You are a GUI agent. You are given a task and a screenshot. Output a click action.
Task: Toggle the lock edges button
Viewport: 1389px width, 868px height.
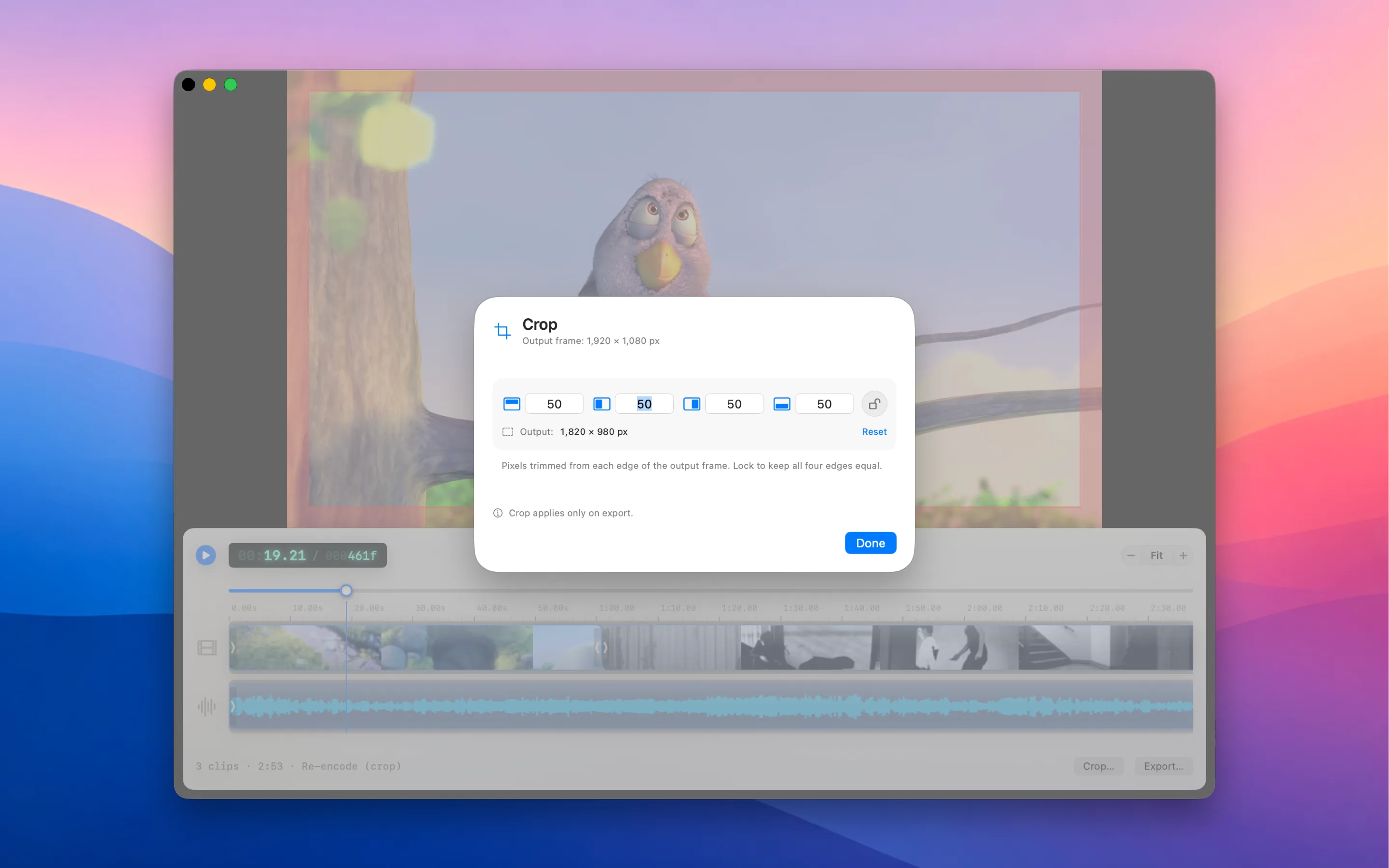(x=874, y=404)
